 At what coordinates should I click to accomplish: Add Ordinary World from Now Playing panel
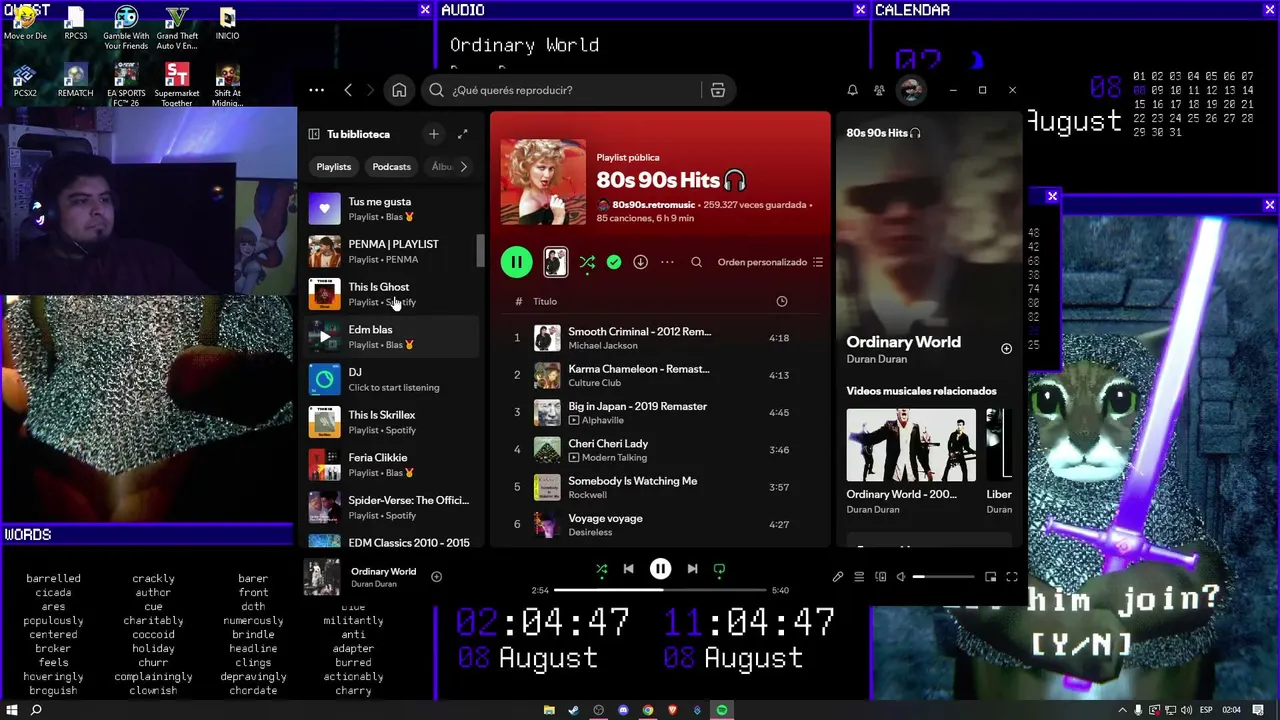click(x=1006, y=349)
